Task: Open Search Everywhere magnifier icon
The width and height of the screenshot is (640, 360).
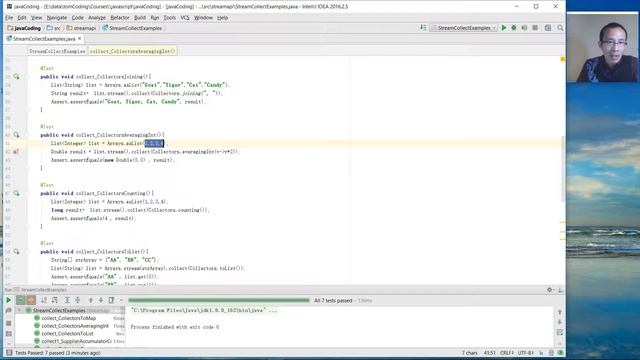Action: point(560,28)
